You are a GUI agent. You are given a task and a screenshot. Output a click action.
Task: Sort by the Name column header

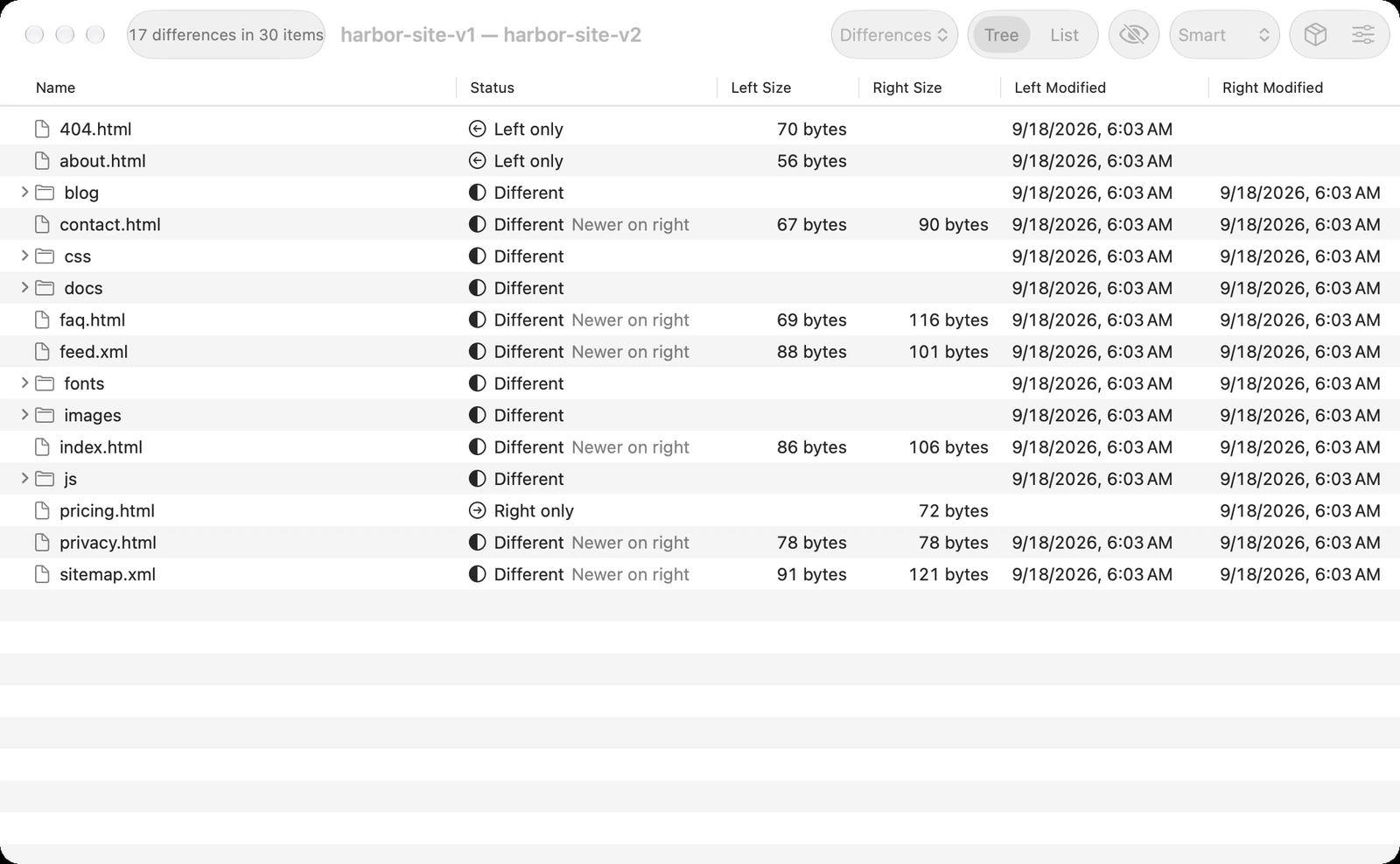point(55,88)
